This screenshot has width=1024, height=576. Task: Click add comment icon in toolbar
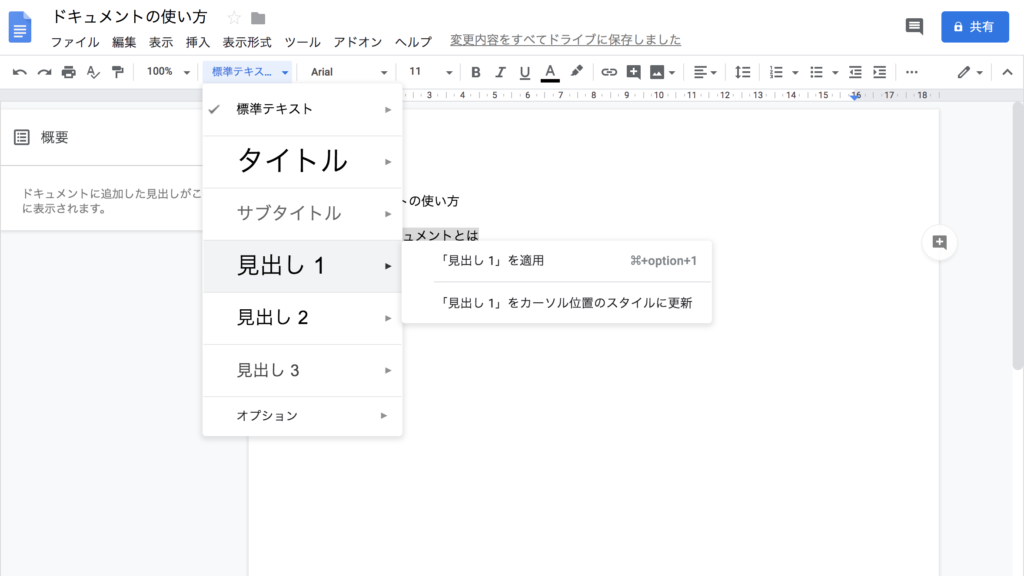[x=633, y=72]
